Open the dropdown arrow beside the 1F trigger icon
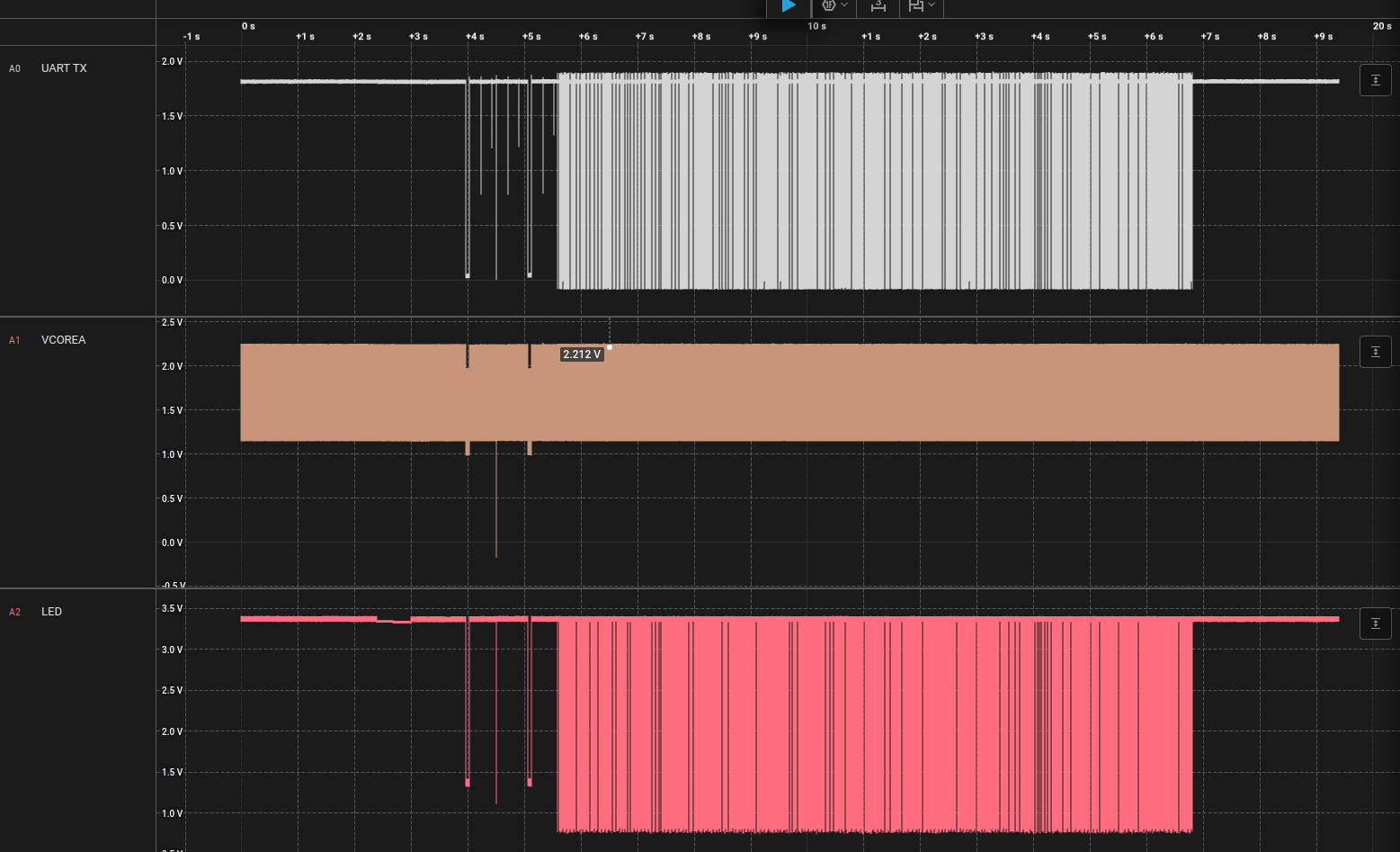 [844, 5]
